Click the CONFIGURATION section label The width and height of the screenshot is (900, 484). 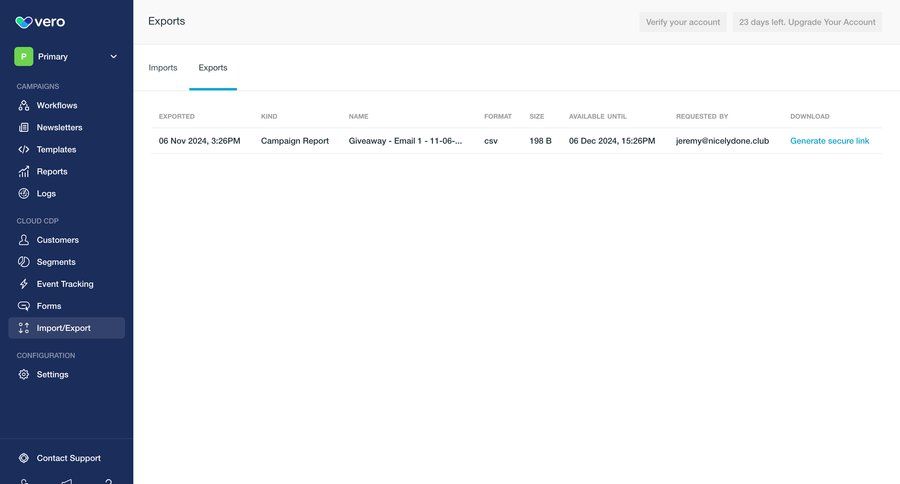coord(45,356)
